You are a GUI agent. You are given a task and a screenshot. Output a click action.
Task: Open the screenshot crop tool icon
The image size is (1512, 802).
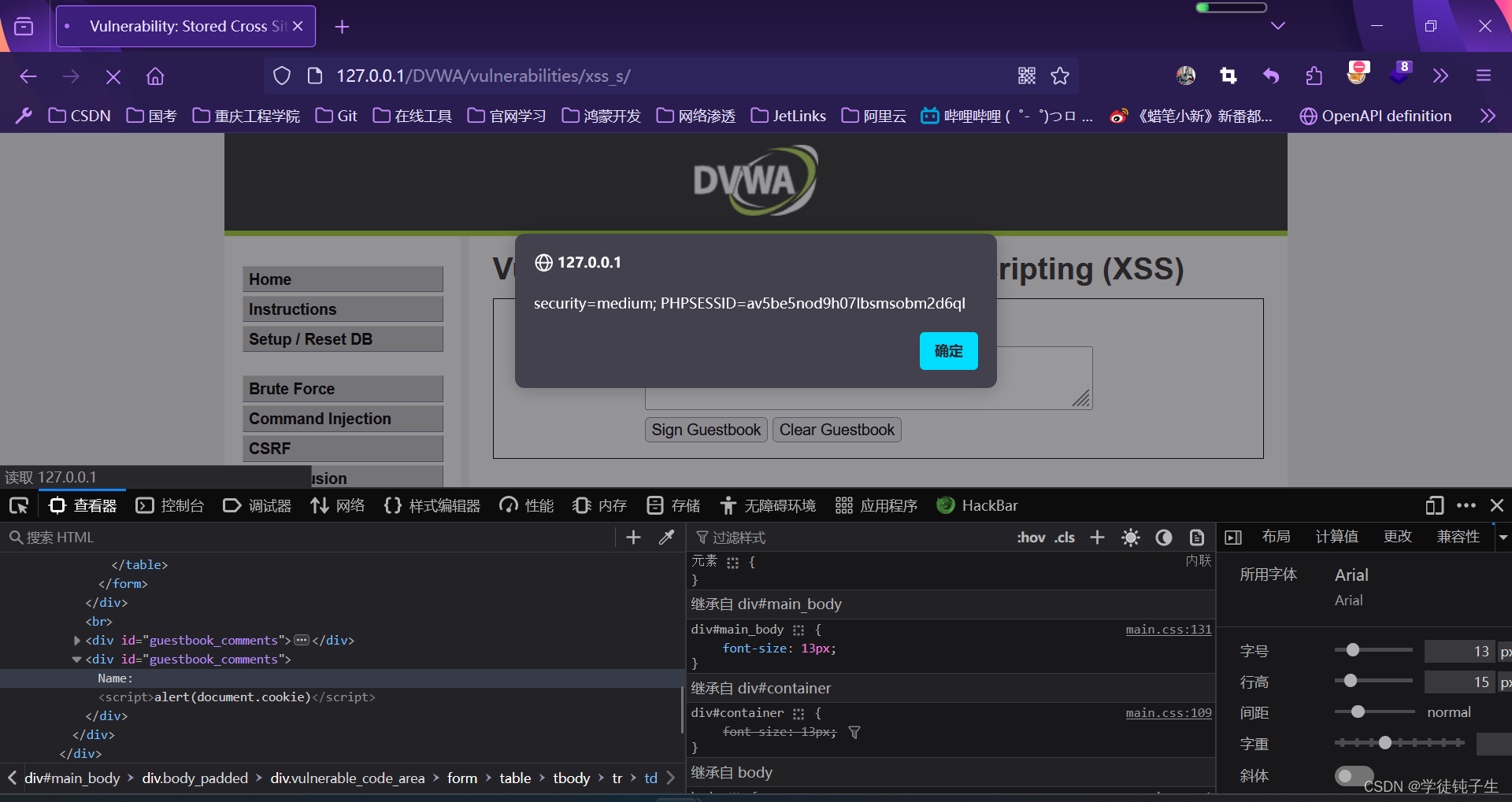coord(1228,76)
